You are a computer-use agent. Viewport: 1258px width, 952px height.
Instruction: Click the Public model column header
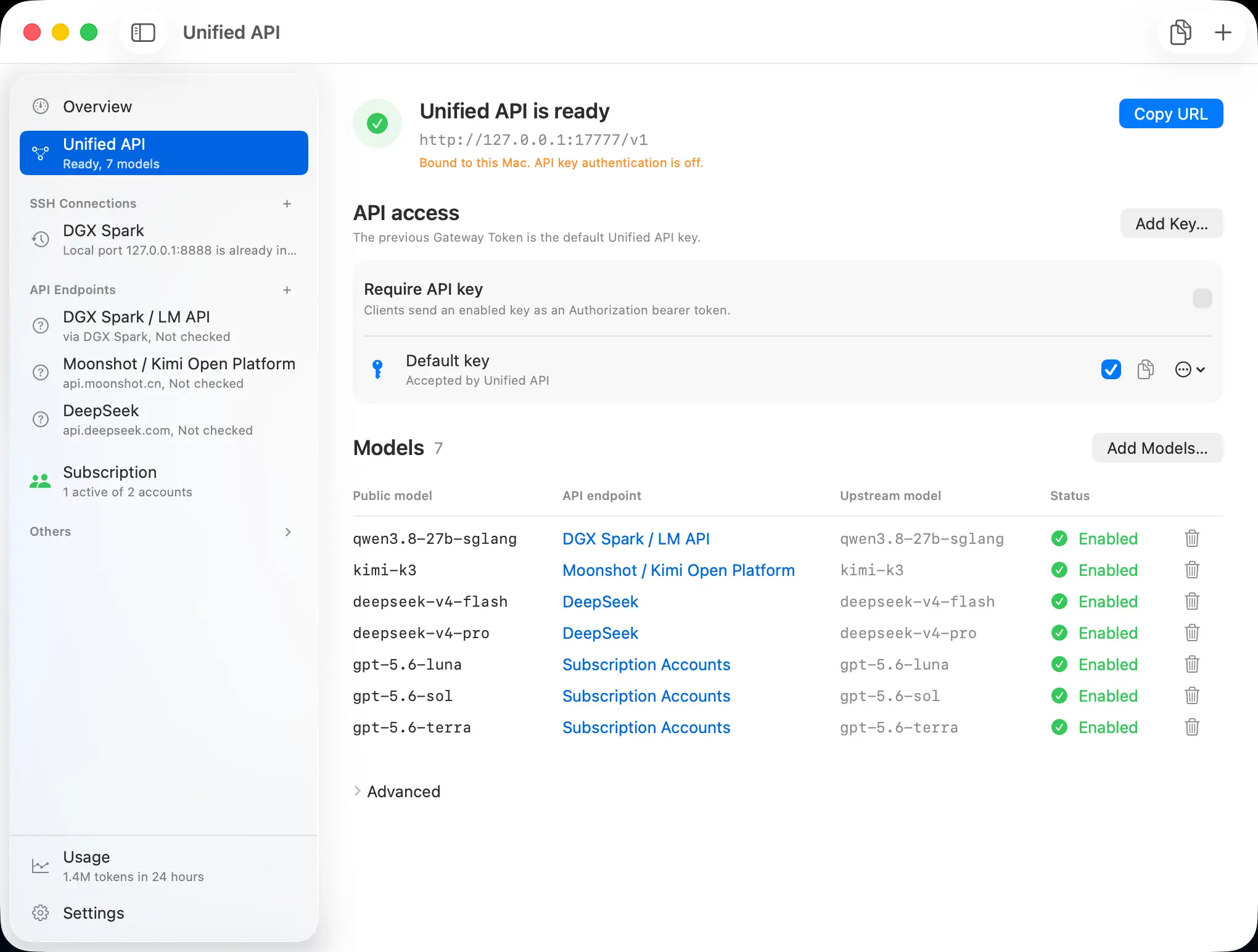coord(392,496)
